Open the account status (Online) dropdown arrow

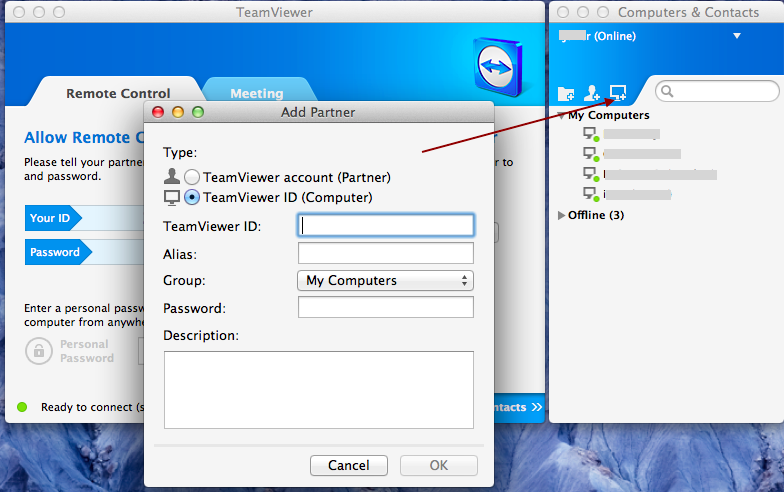click(x=736, y=36)
